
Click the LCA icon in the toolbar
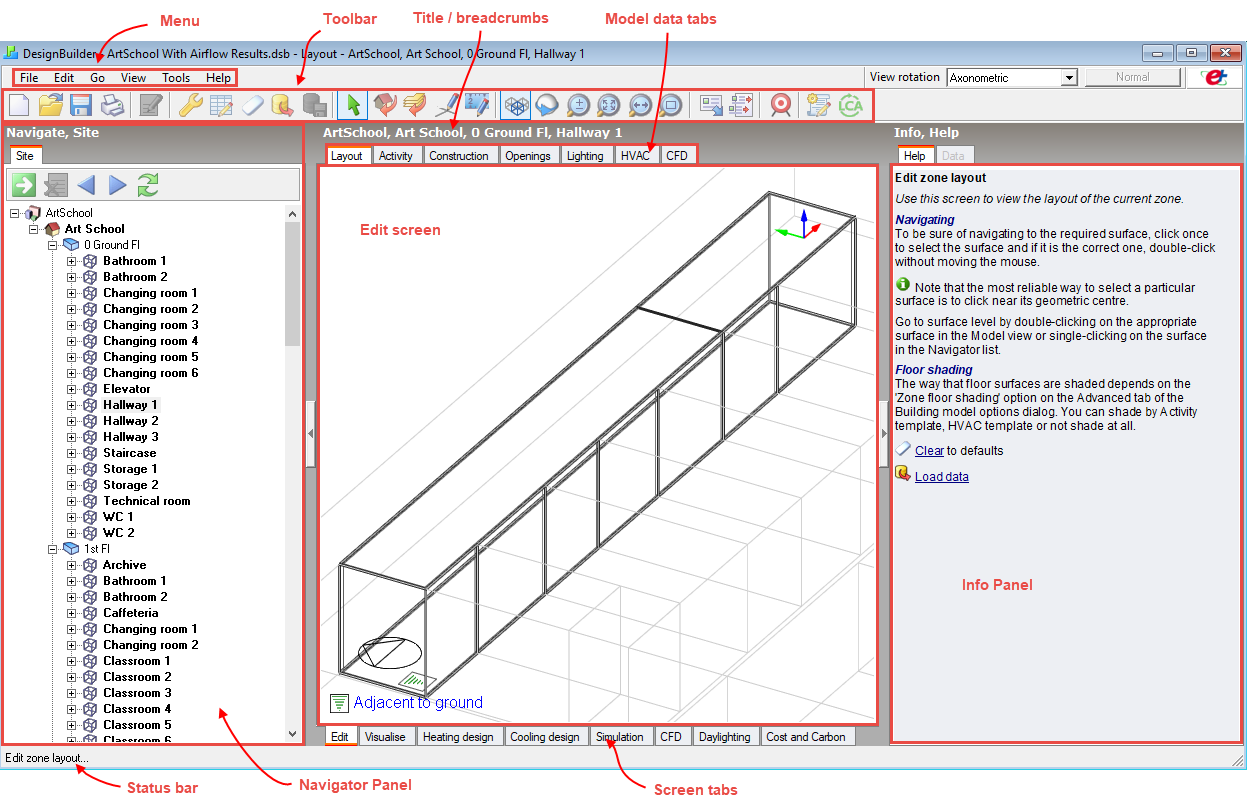coord(850,104)
